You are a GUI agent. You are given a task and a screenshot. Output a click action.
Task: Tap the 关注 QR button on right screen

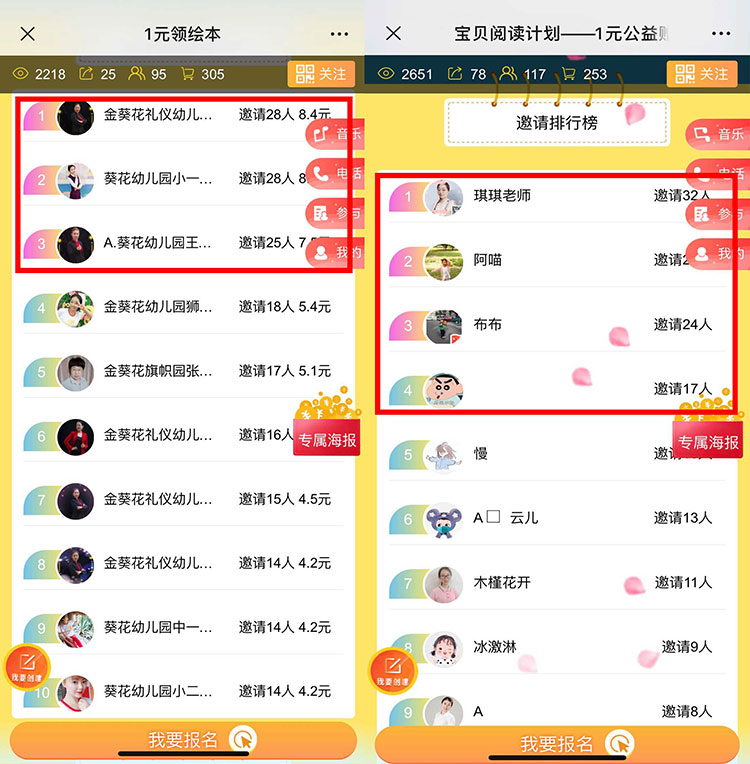tap(702, 74)
